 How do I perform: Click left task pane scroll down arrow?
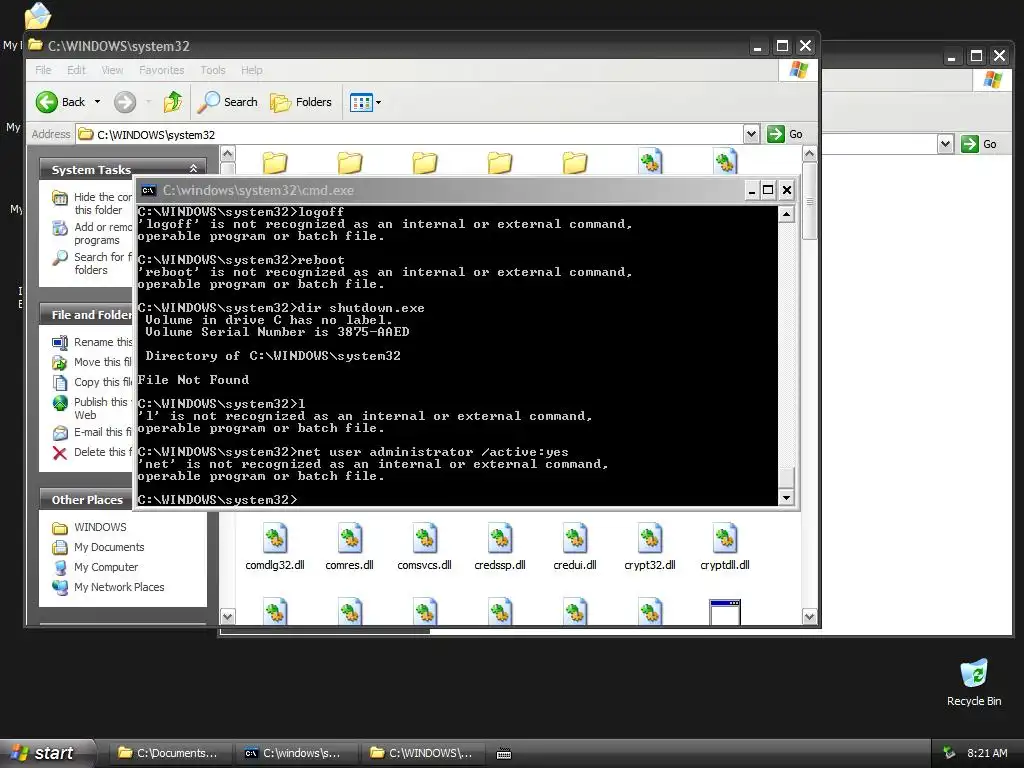coord(227,616)
